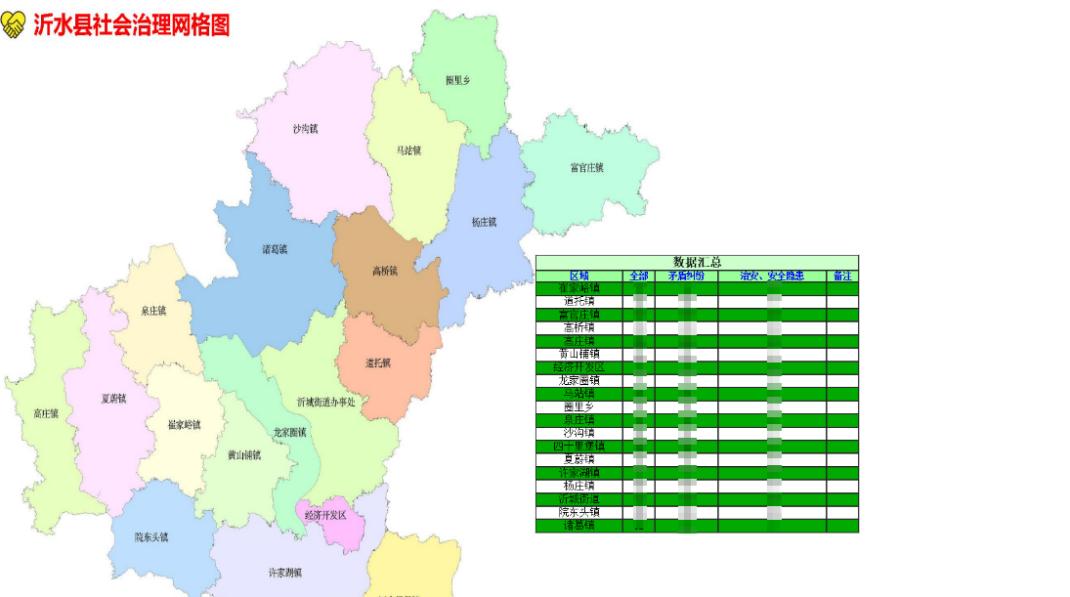
Task: Select the 黄山铺镇 region on the map
Action: coord(244,455)
